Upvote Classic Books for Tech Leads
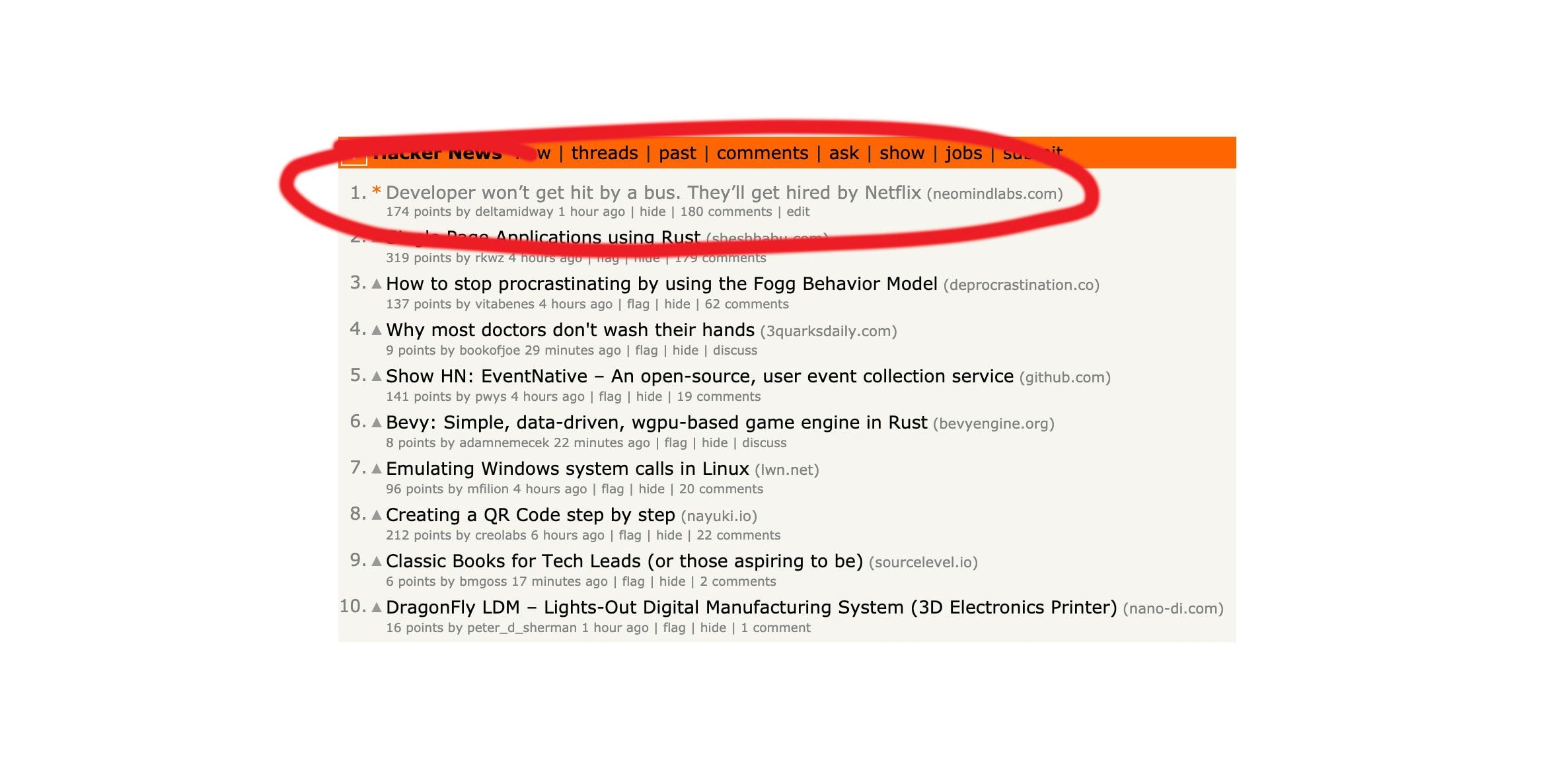The image size is (1568, 774). tap(377, 561)
